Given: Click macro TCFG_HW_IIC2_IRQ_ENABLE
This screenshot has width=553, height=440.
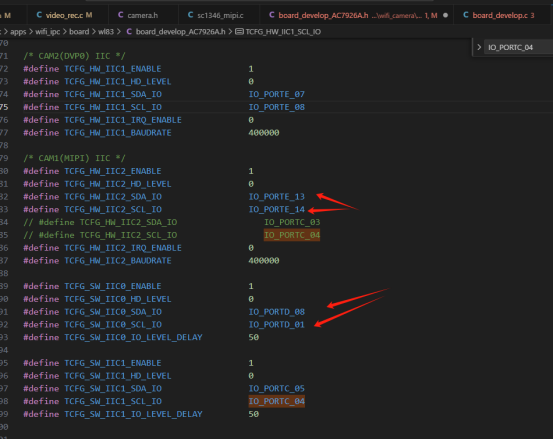Looking at the screenshot, I should click(123, 248).
